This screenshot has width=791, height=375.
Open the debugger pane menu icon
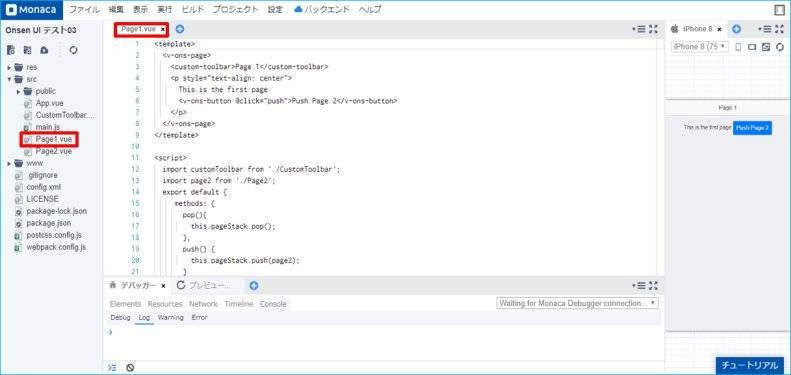(x=640, y=286)
